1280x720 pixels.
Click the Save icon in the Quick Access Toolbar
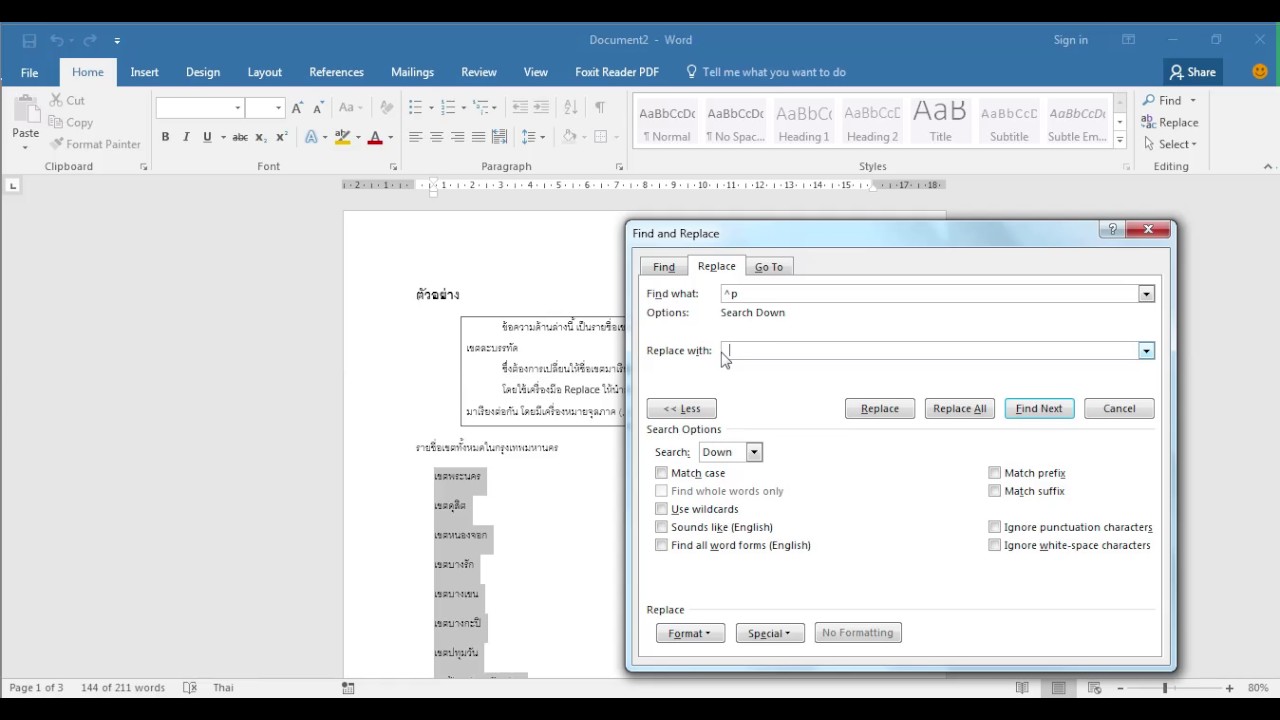(x=29, y=41)
